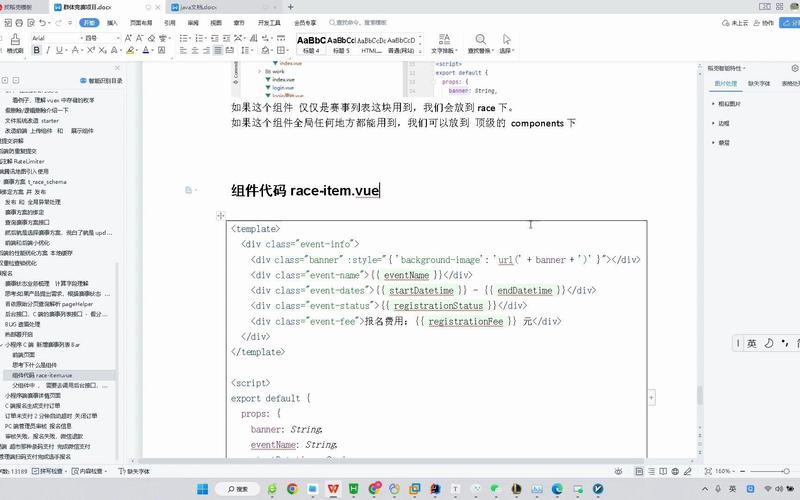Toggle 拼写检查 in status bar

48,471
